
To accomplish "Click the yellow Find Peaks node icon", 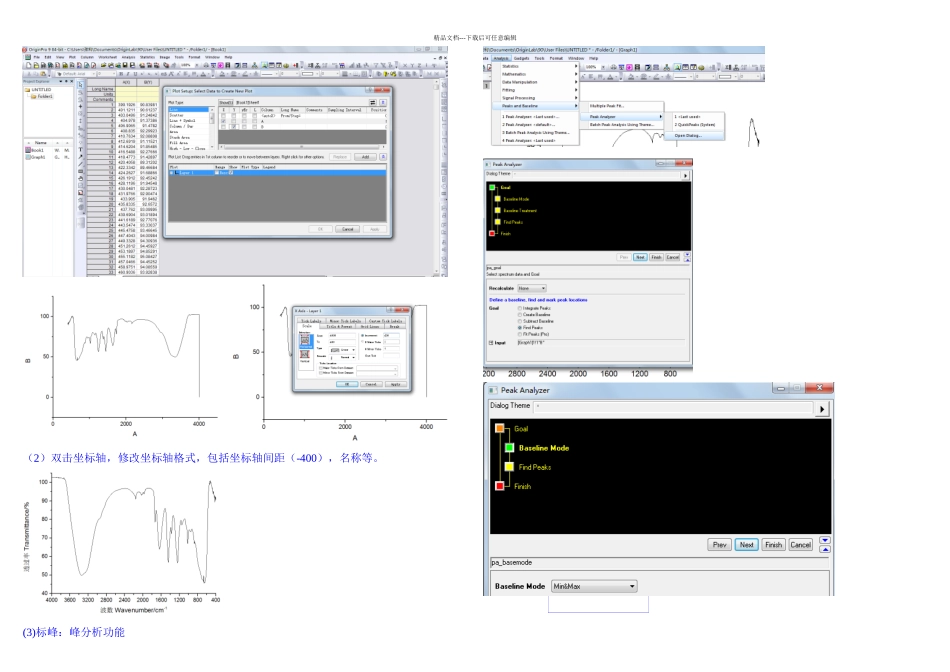I will 509,467.
